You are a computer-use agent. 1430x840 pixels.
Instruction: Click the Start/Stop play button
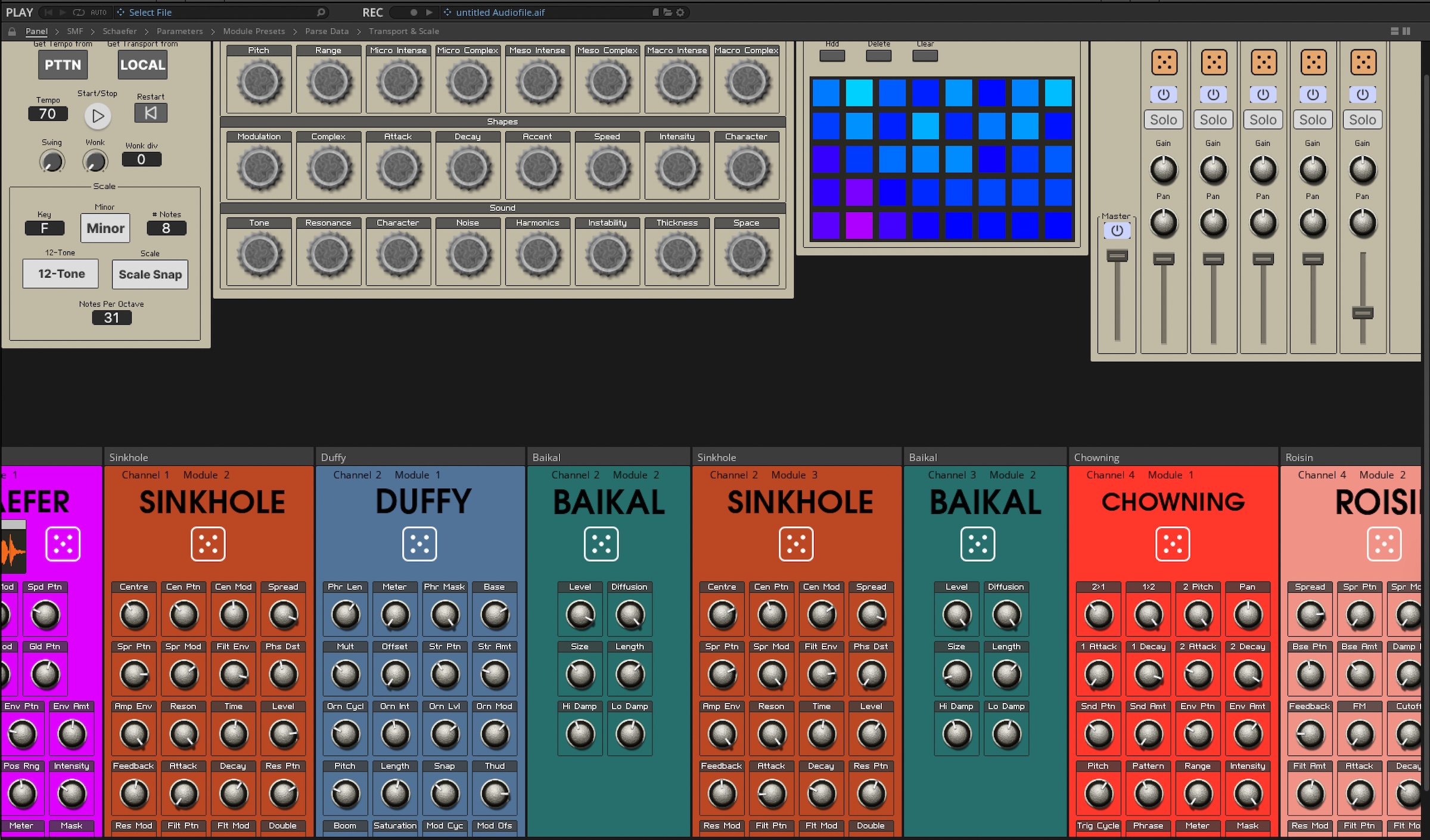[98, 116]
